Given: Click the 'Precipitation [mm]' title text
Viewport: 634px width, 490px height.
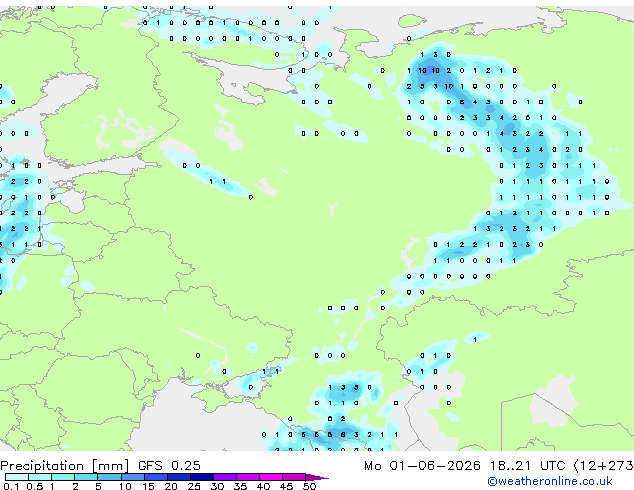Looking at the screenshot, I should (x=65, y=466).
